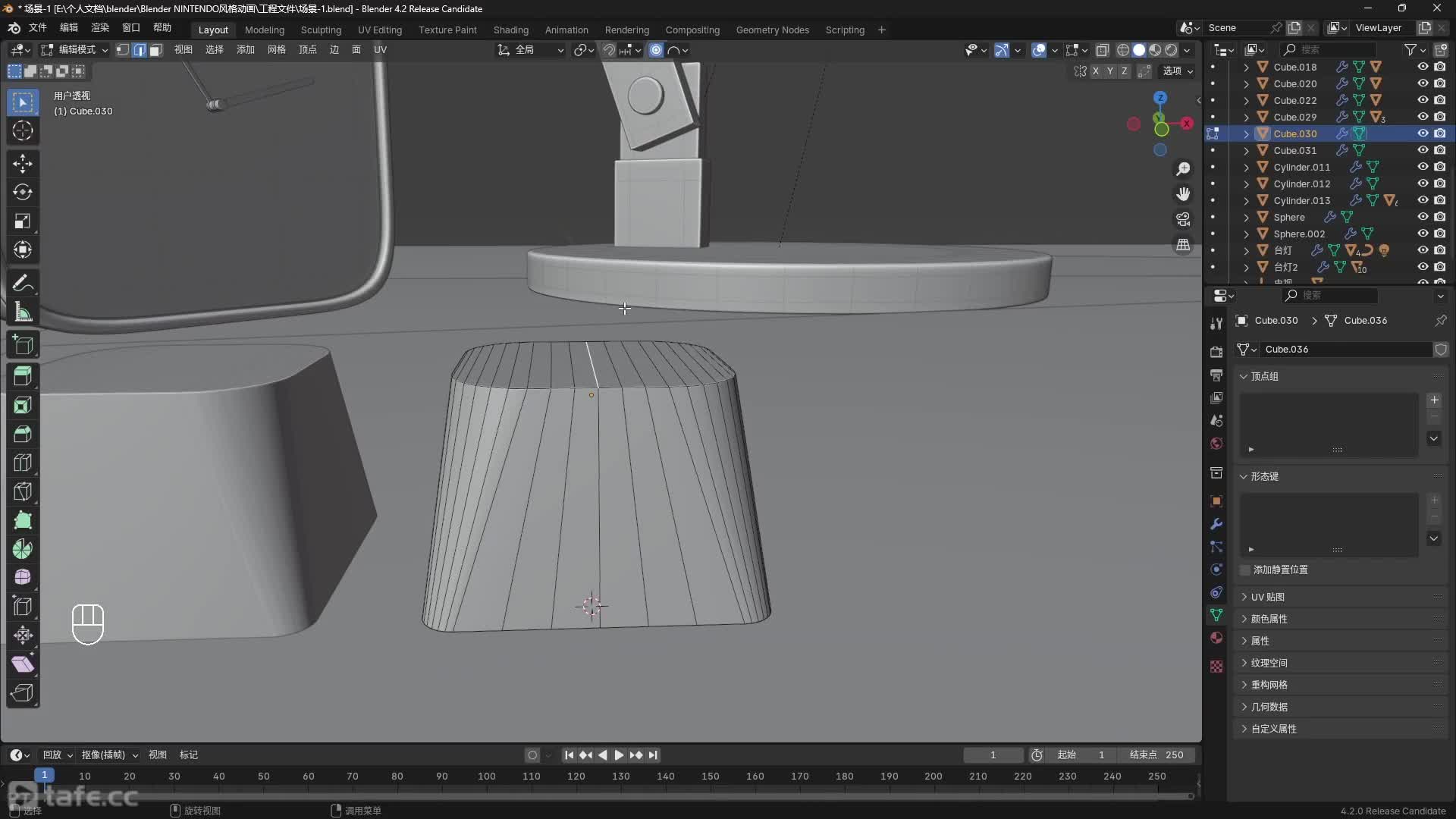Screen dimensions: 1456x819
Task: Toggle X-ray display
Action: click(1103, 50)
